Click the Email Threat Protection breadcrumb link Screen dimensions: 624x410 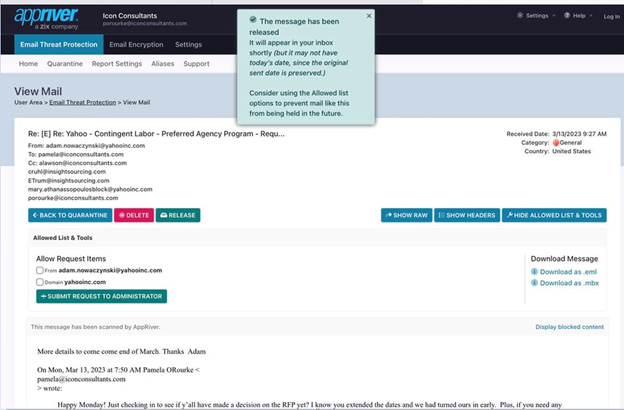pyautogui.click(x=82, y=102)
